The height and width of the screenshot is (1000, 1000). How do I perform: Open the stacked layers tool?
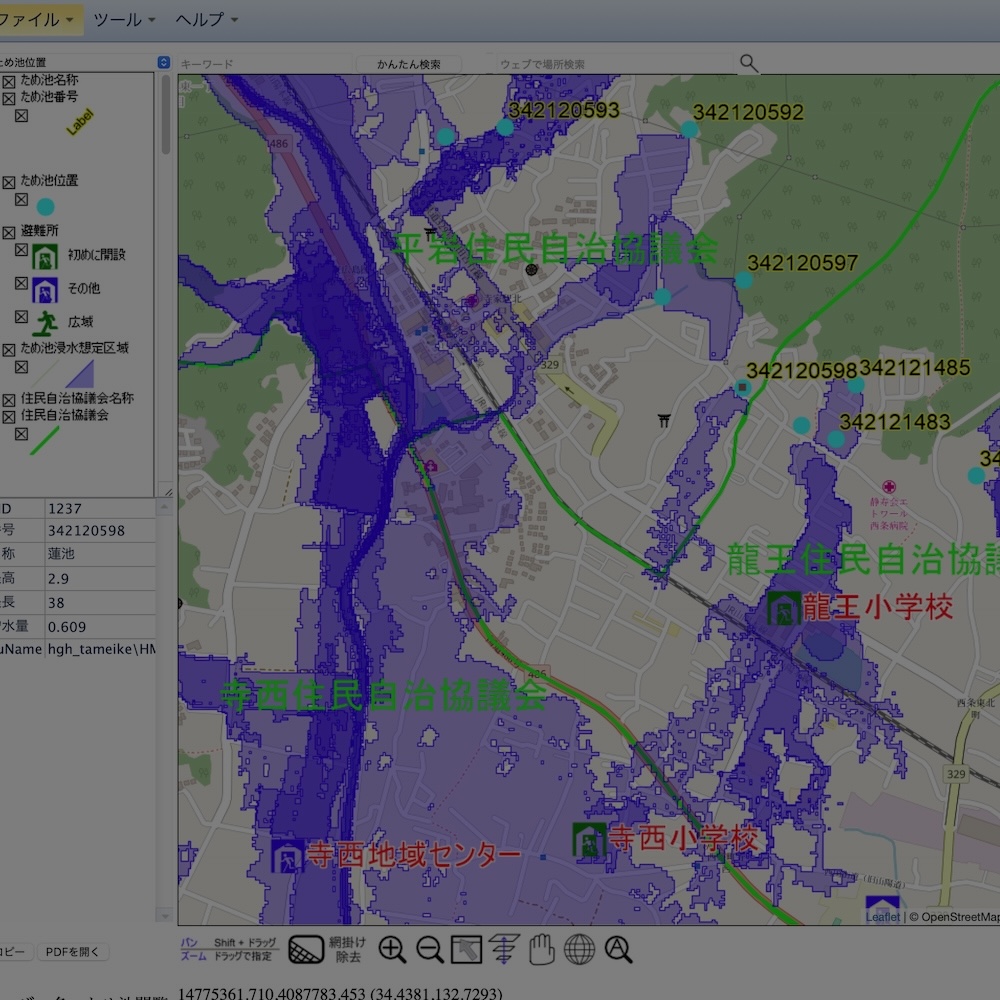coord(504,949)
